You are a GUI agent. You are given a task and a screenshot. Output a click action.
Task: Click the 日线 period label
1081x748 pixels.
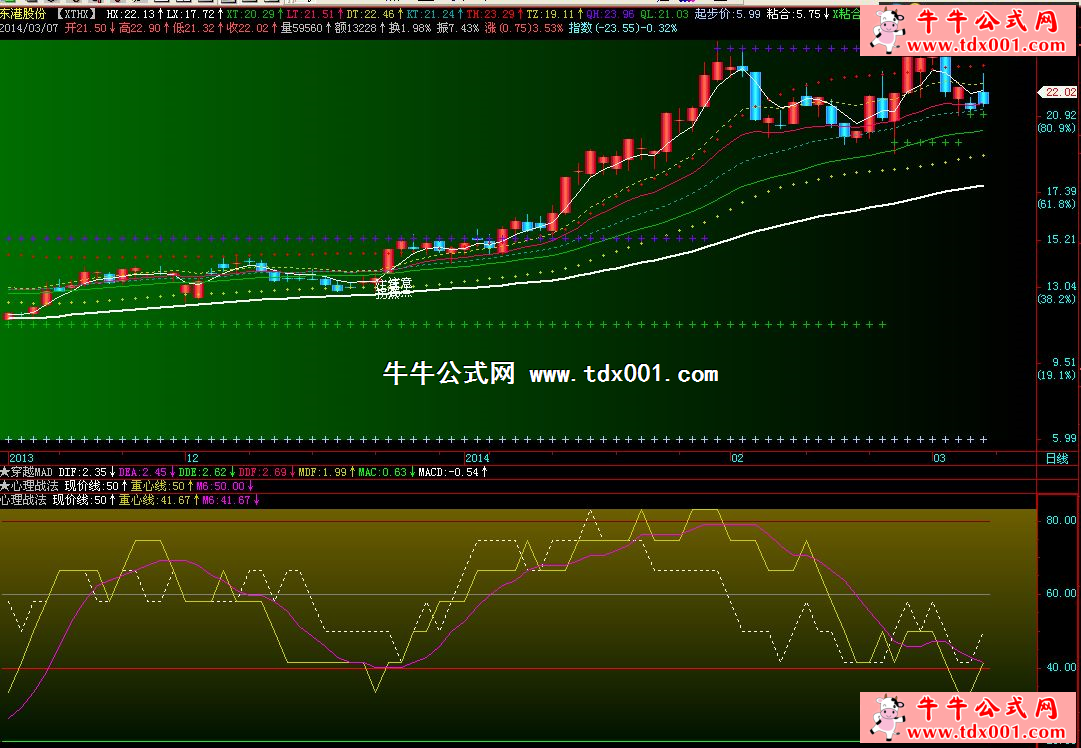[1056, 458]
